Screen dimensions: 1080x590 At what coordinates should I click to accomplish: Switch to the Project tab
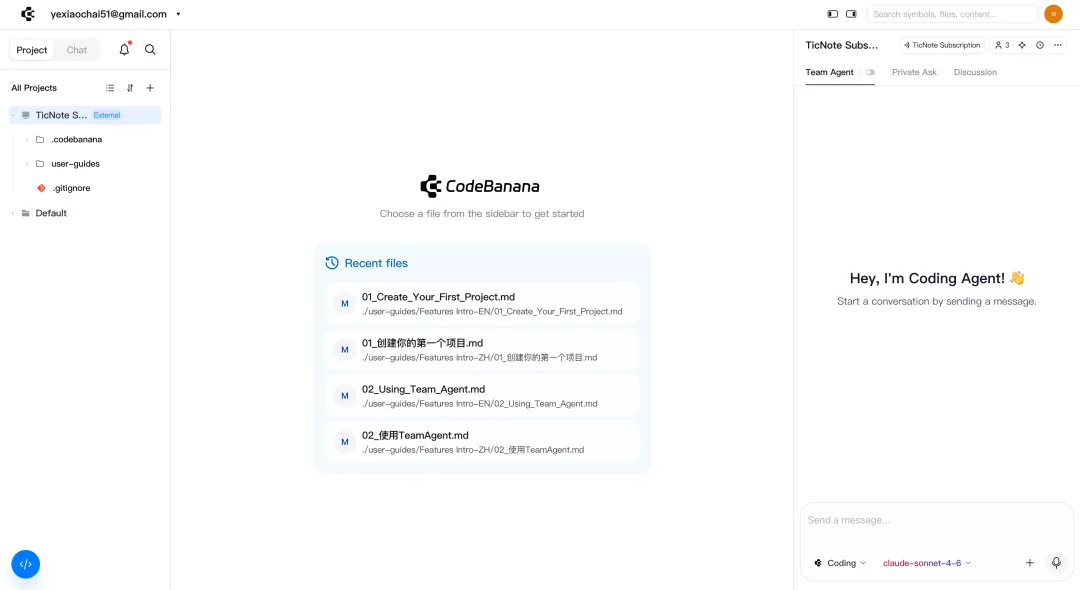[x=32, y=50]
